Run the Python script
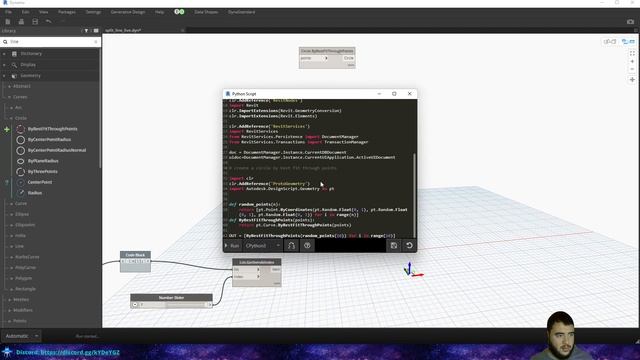 pos(232,246)
